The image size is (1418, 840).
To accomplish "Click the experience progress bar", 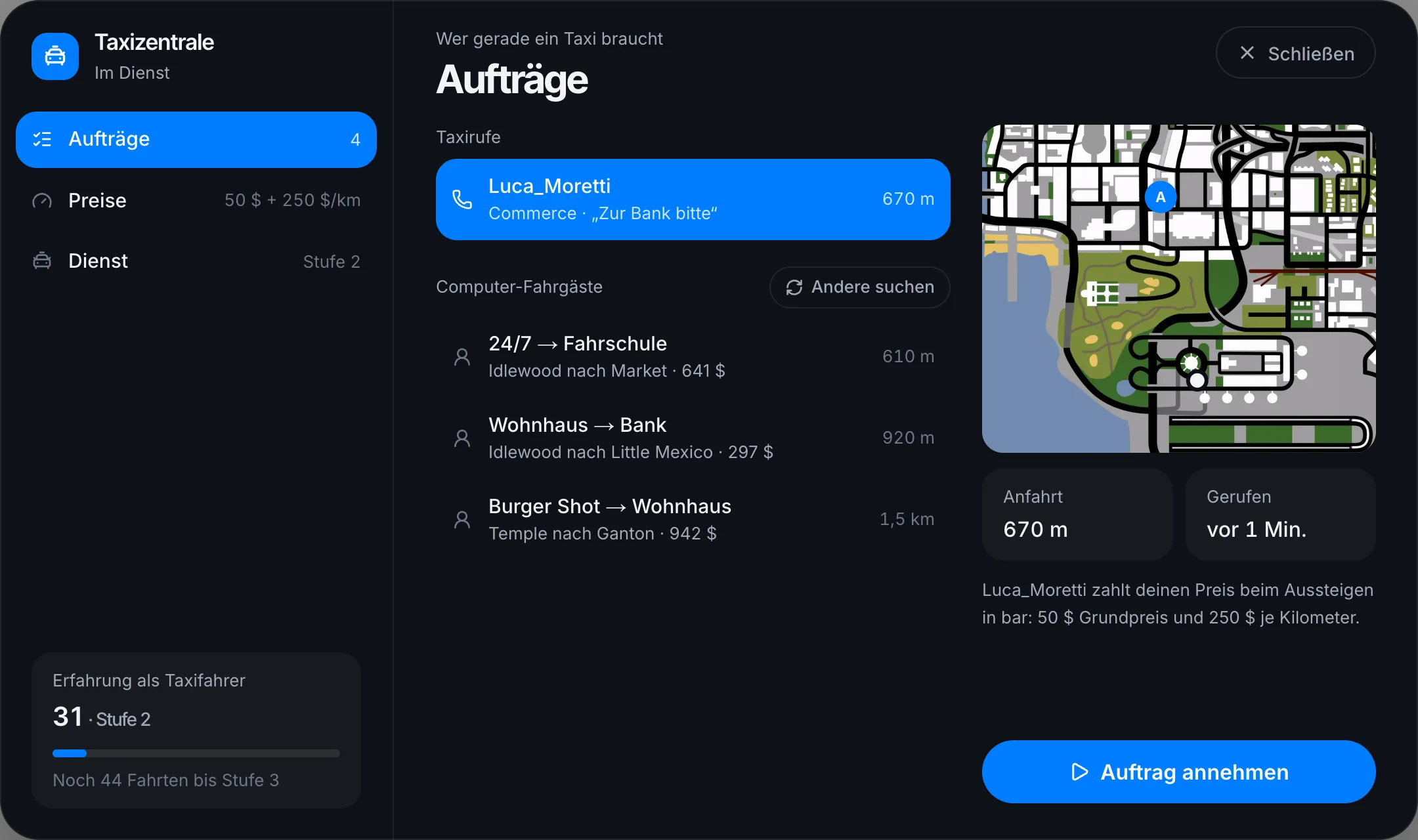I will pos(196,753).
